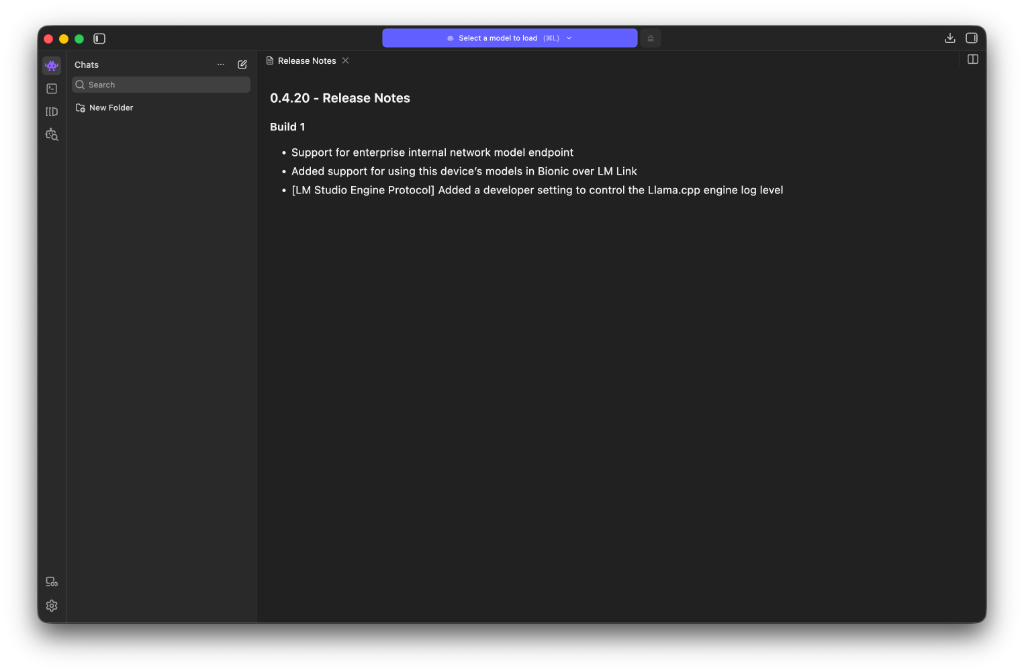Click the eject model icon
Screen dimensions: 1024x672
click(x=650, y=38)
